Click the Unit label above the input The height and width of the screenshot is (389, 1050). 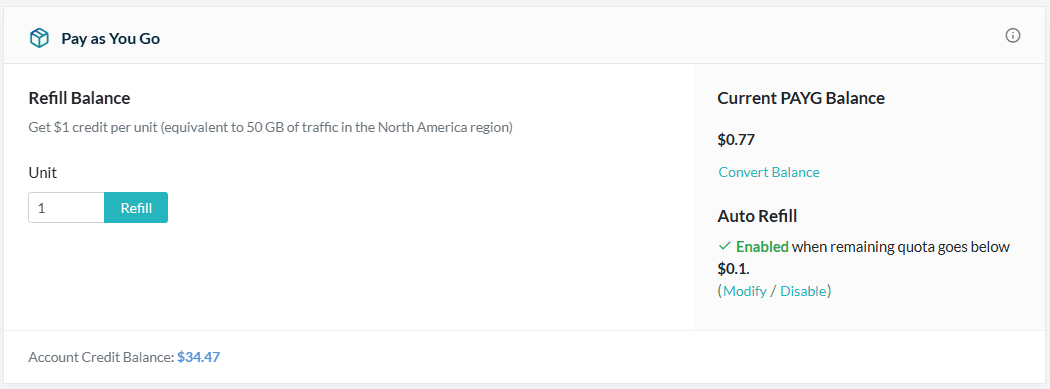[43, 173]
